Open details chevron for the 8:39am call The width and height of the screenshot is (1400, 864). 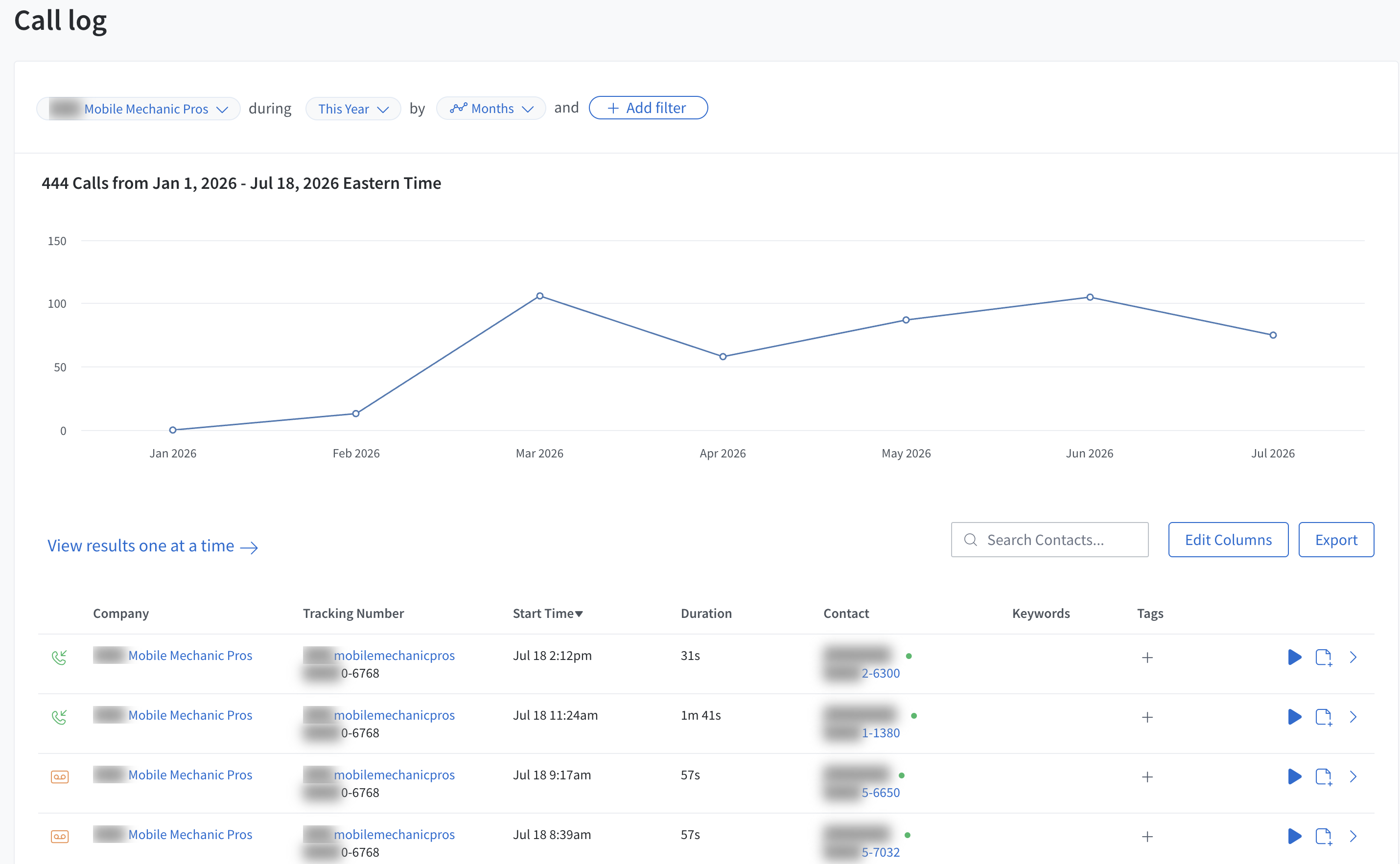pos(1353,837)
